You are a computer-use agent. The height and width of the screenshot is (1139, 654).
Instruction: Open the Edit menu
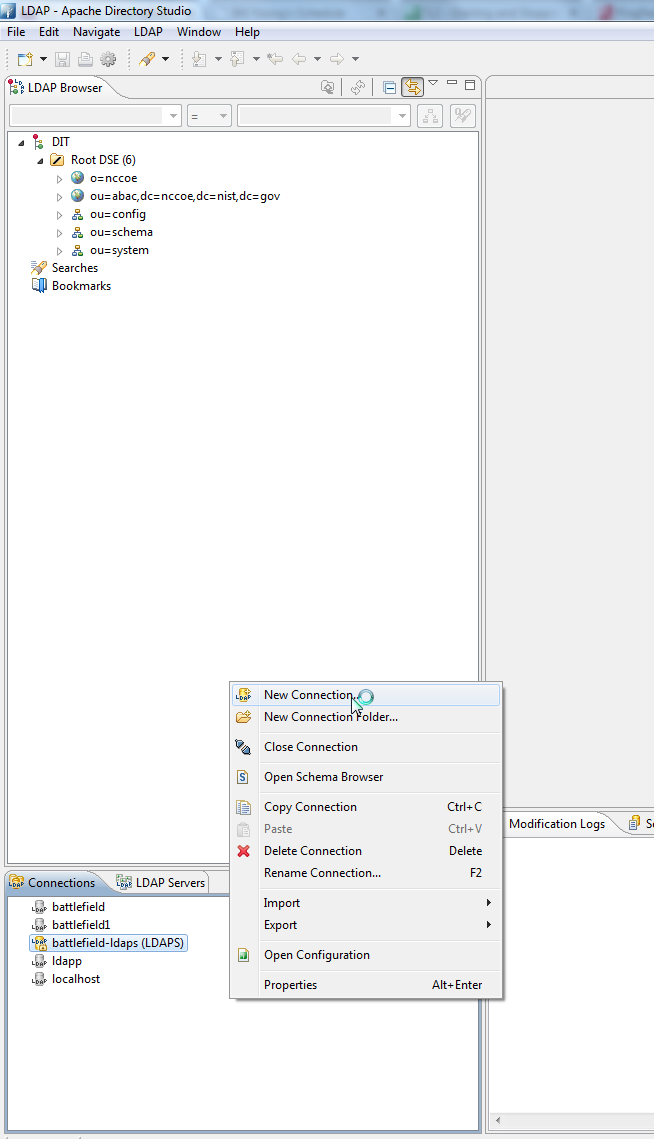point(49,32)
